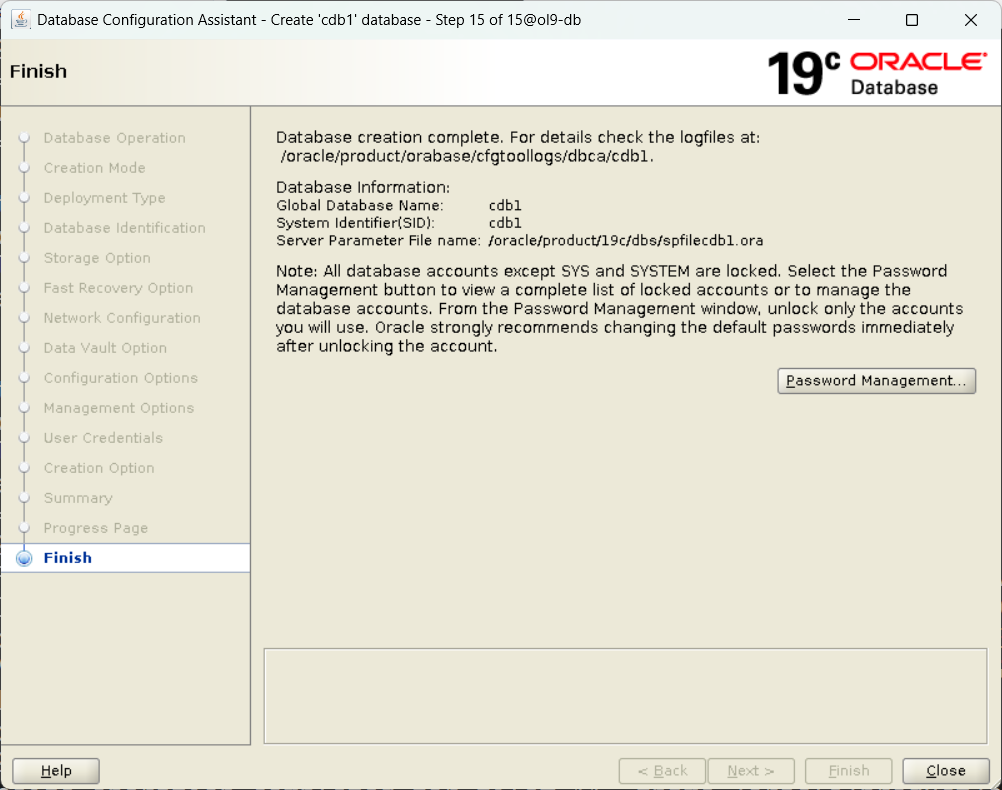
Task: Open the Help window
Action: [56, 771]
